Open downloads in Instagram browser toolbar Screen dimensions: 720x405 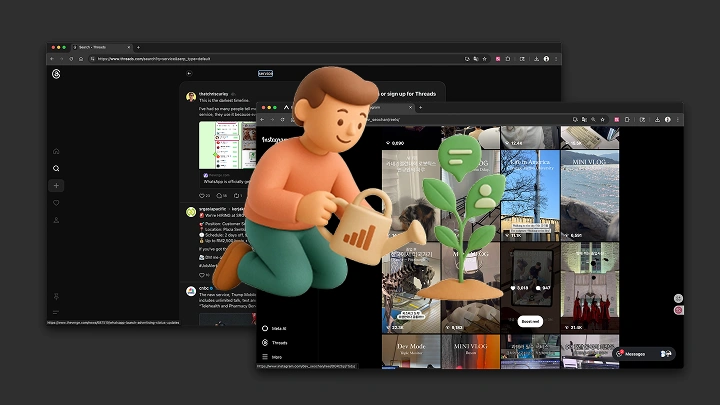point(658,119)
